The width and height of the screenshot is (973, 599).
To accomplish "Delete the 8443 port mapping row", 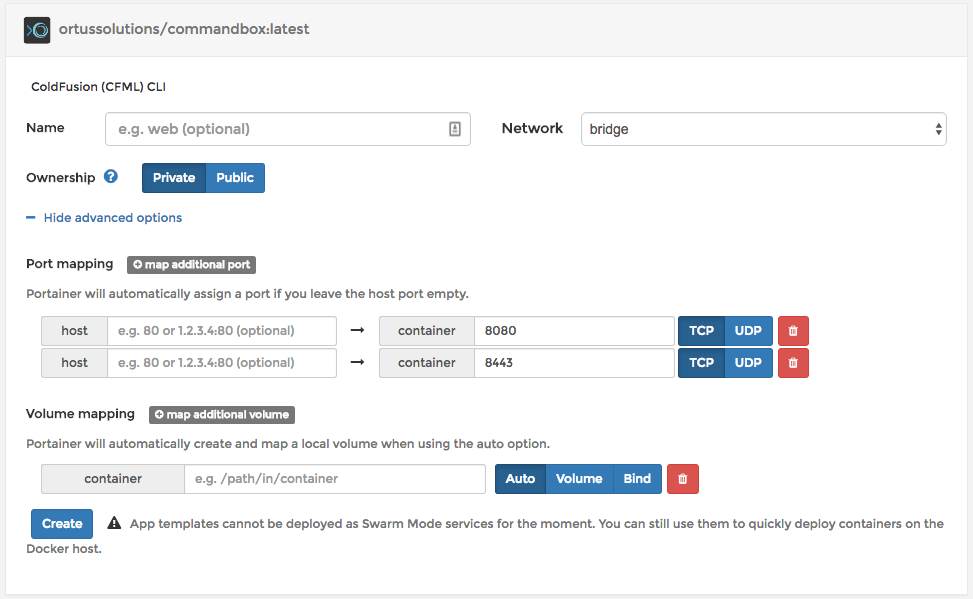I will point(793,363).
